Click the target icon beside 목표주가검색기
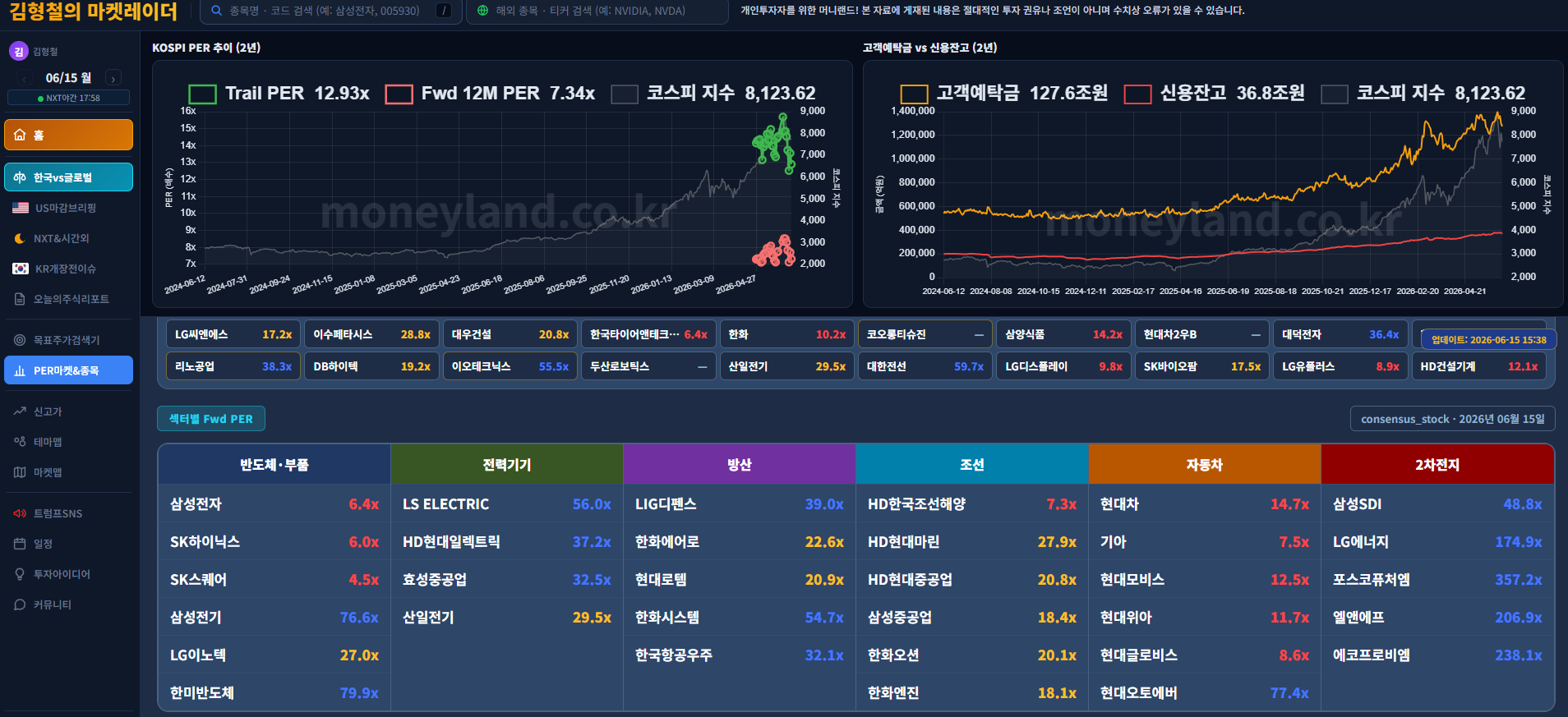The height and width of the screenshot is (717, 1568). (20, 340)
